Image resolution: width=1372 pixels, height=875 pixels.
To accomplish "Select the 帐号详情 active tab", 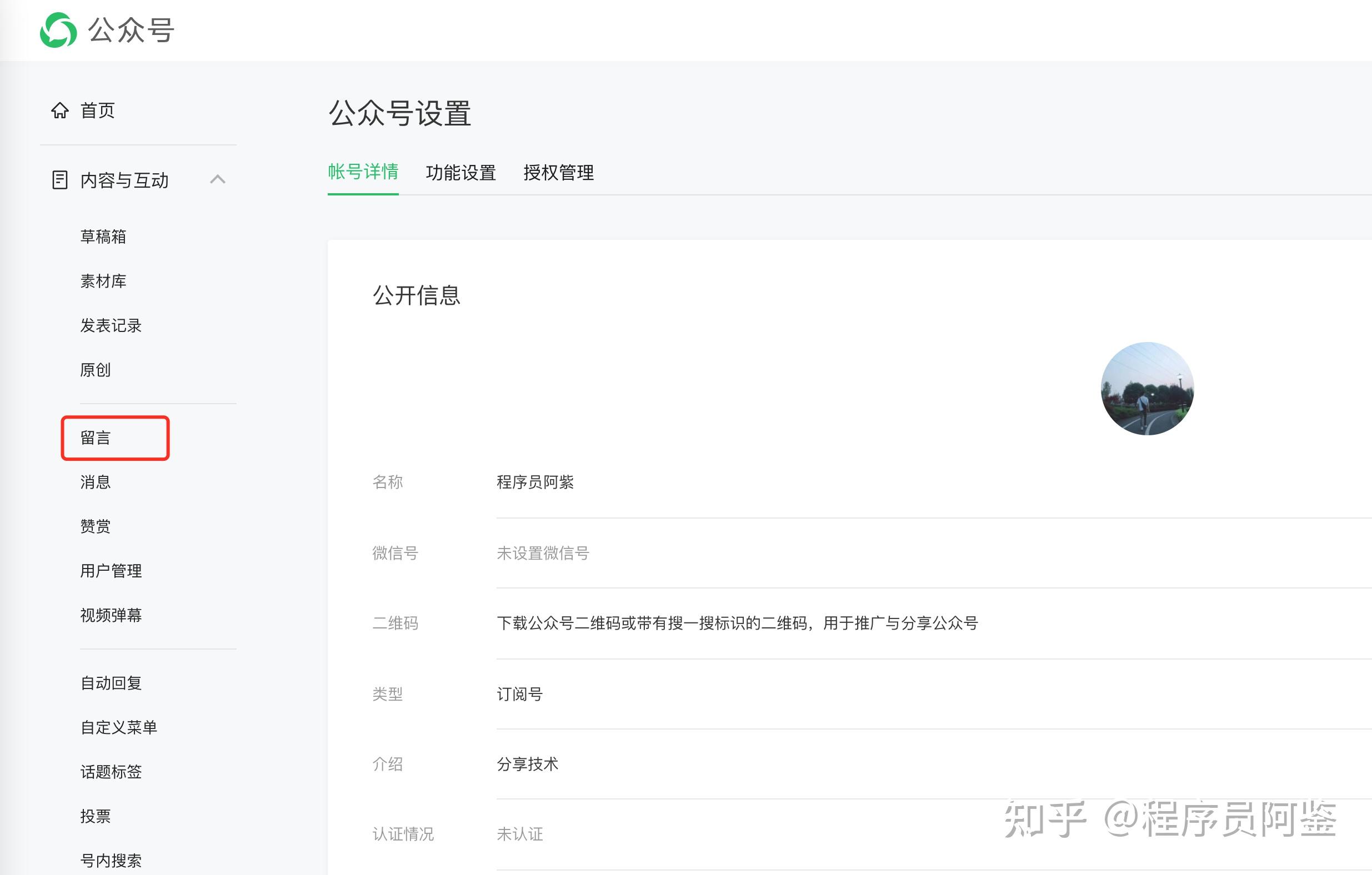I will click(363, 173).
